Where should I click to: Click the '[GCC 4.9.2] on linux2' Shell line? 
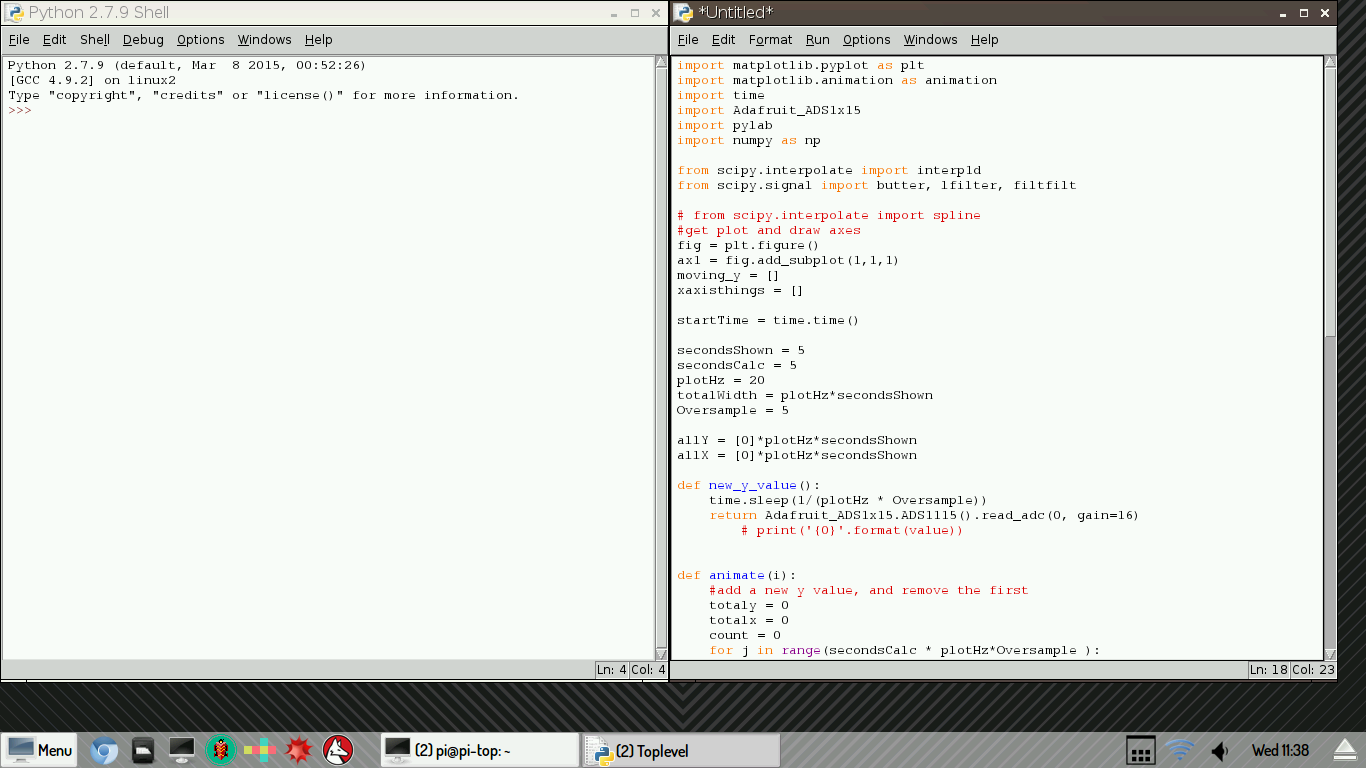click(x=92, y=80)
